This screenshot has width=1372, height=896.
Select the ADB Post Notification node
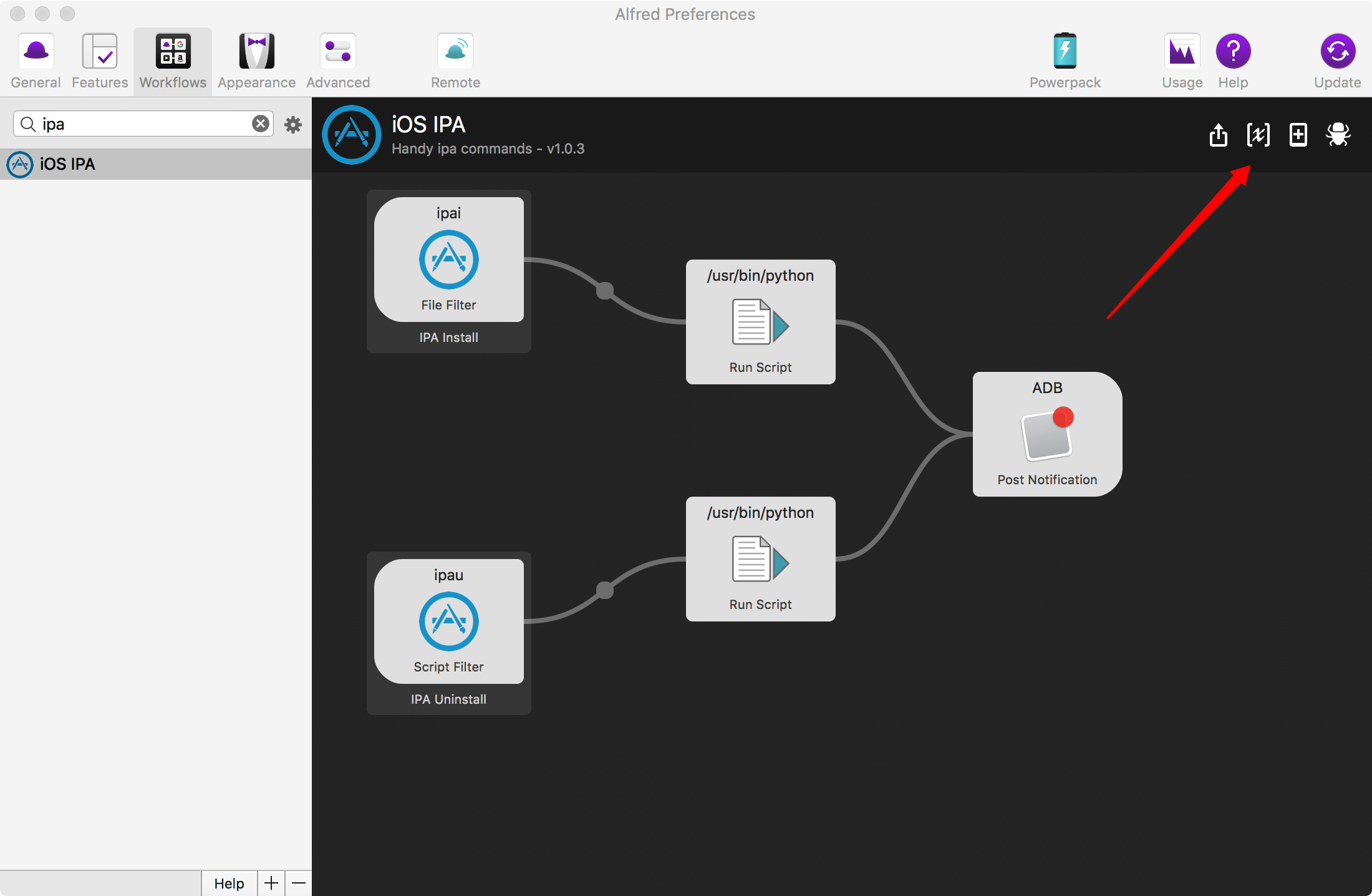click(1047, 434)
